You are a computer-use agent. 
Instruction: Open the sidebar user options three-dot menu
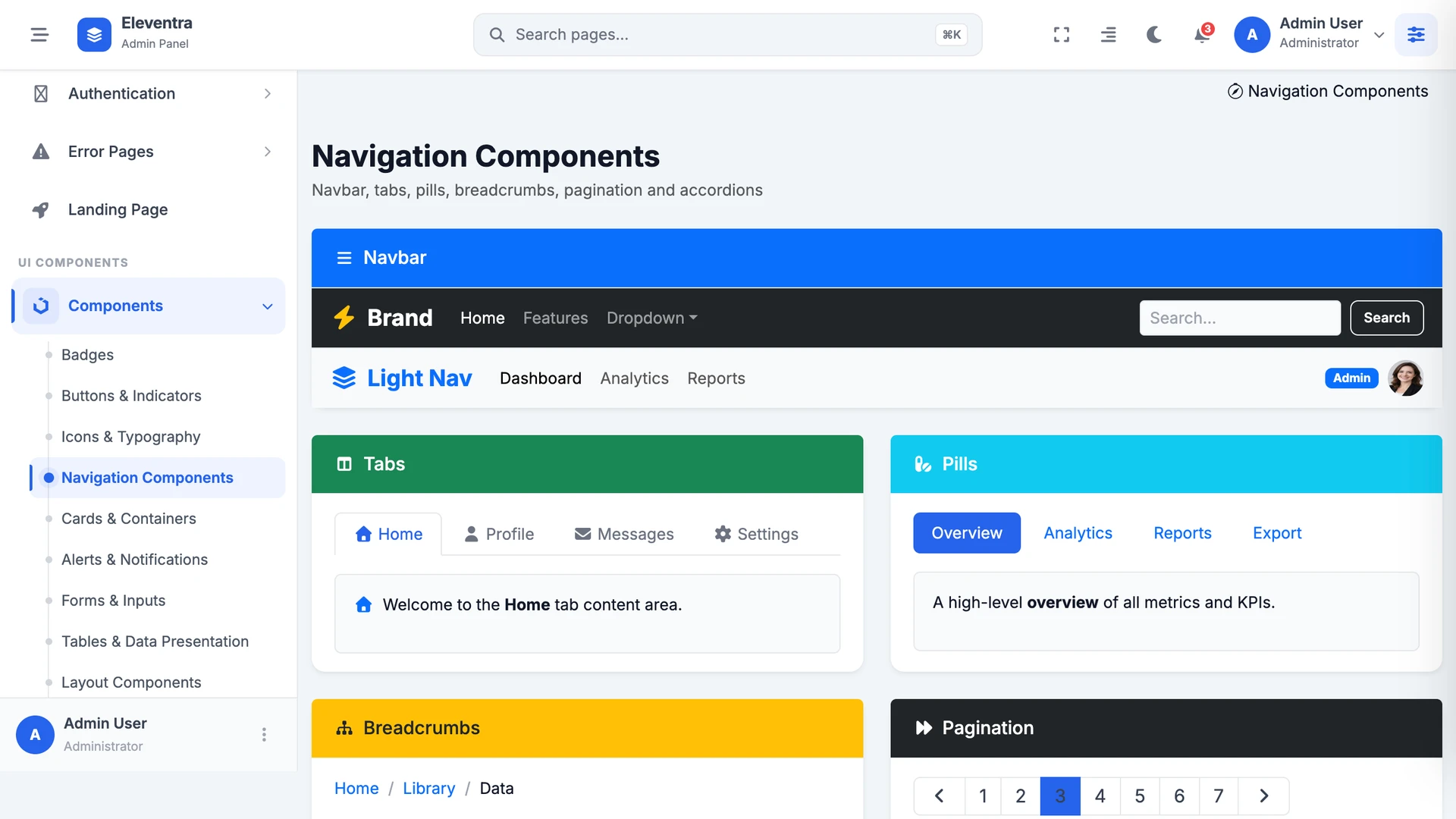pyautogui.click(x=264, y=734)
